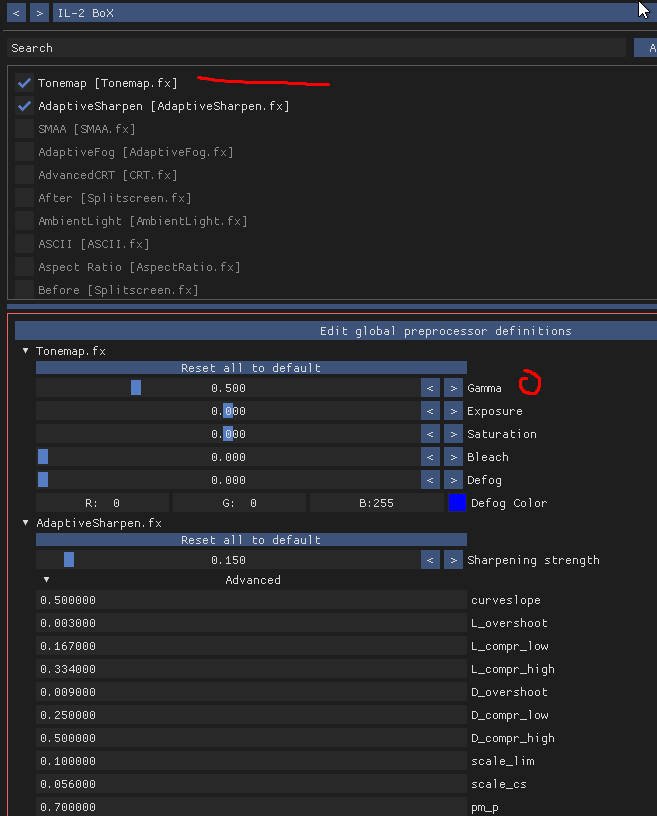This screenshot has height=816, width=657.
Task: Collapse the Tonemap.fx settings section
Action: click(x=26, y=352)
